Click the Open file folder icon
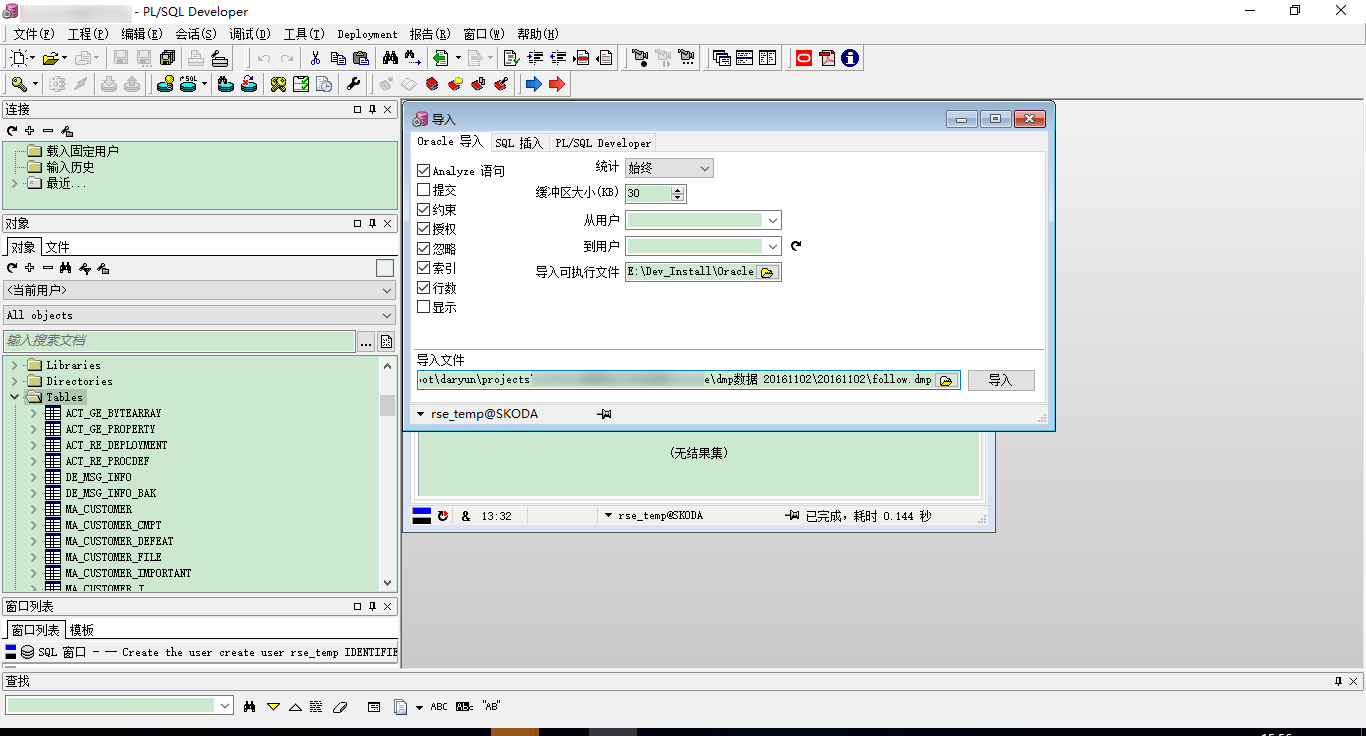Viewport: 1366px width, 736px height. click(50, 58)
